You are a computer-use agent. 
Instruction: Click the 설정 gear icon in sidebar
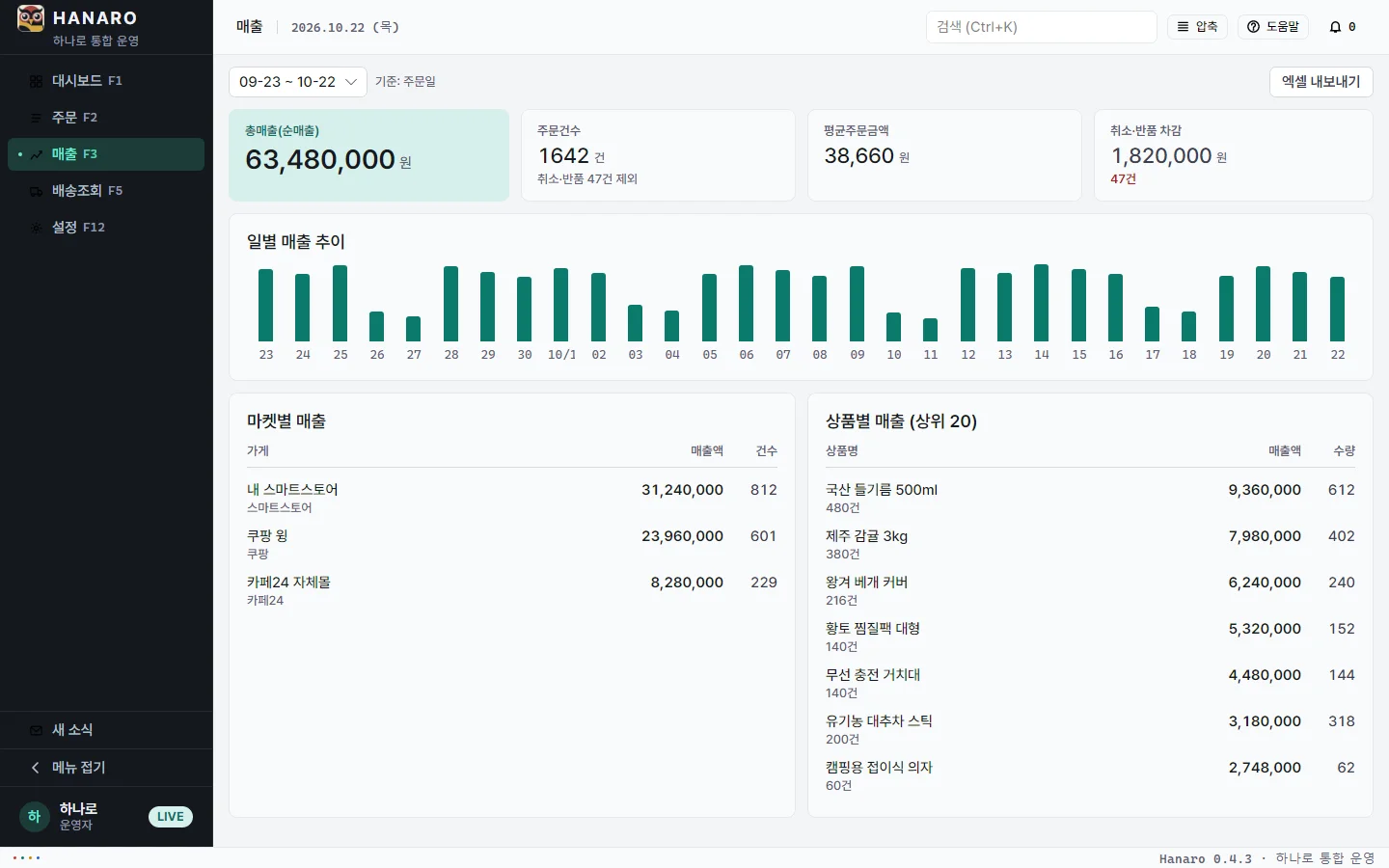pos(36,228)
